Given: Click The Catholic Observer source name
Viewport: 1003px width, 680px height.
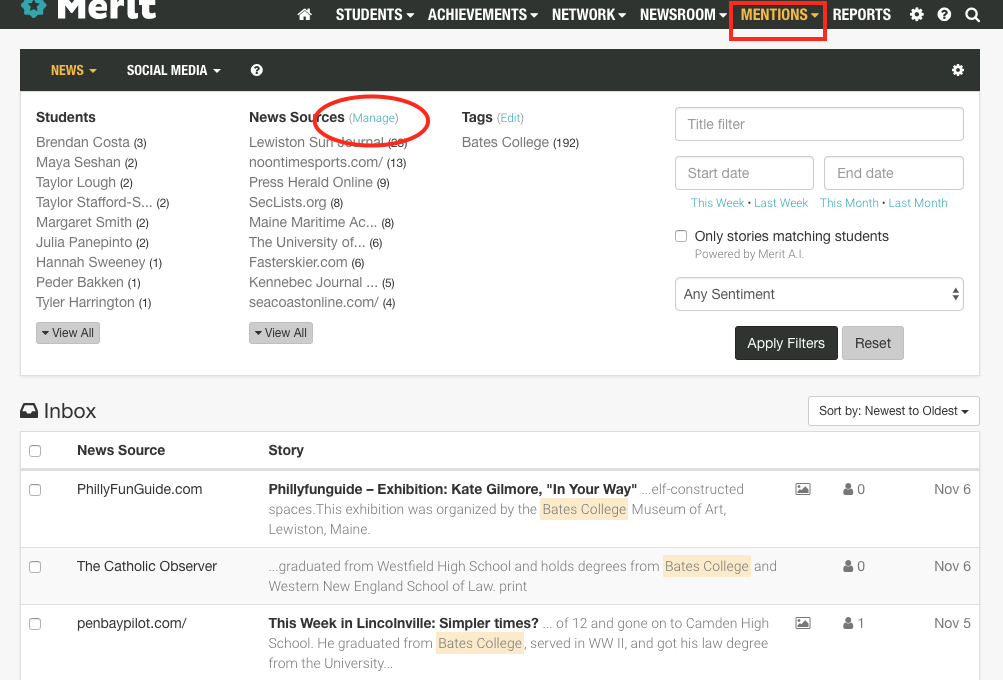Looking at the screenshot, I should (x=147, y=566).
